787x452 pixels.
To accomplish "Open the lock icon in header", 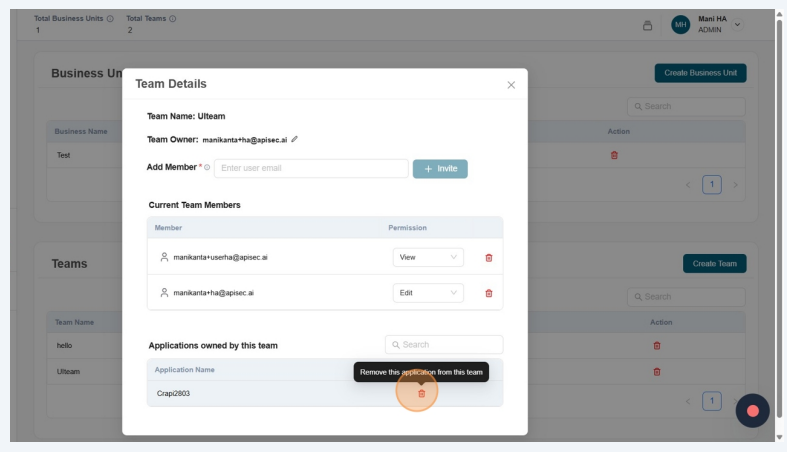I will pos(647,25).
